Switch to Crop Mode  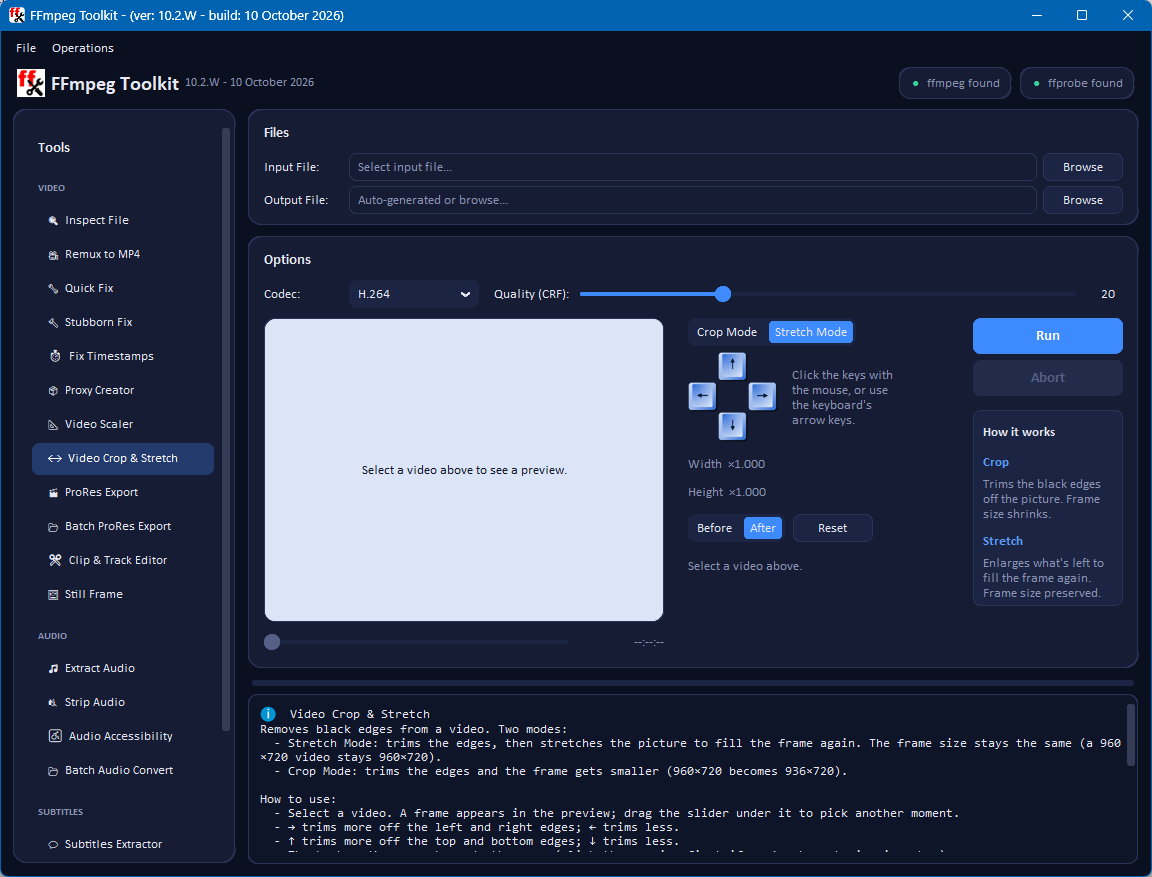pyautogui.click(x=727, y=332)
